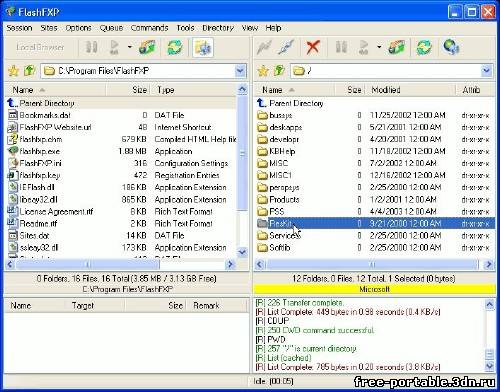The height and width of the screenshot is (392, 500).
Task: Open the Help menu
Action: point(273,28)
